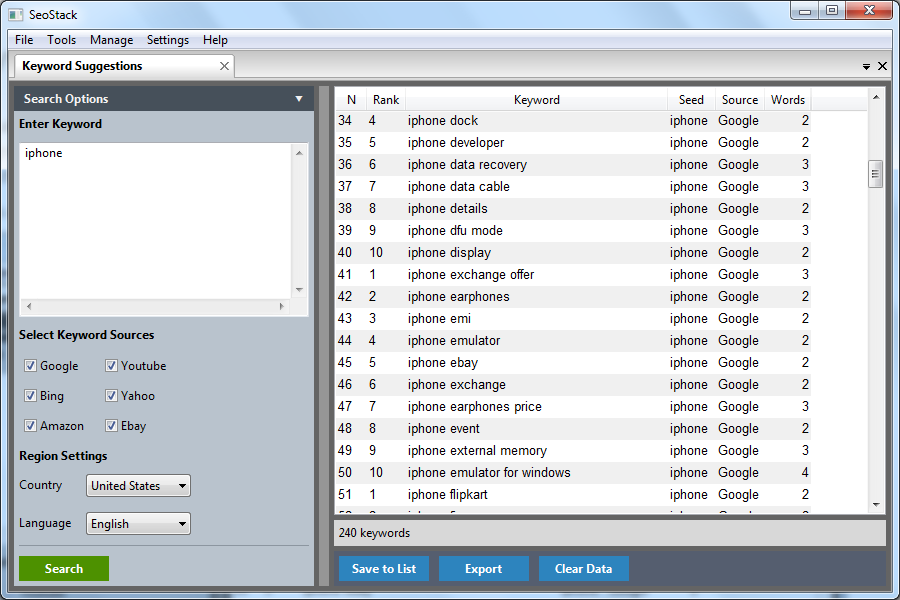
Task: Sort by the Keyword column header
Action: pos(536,100)
